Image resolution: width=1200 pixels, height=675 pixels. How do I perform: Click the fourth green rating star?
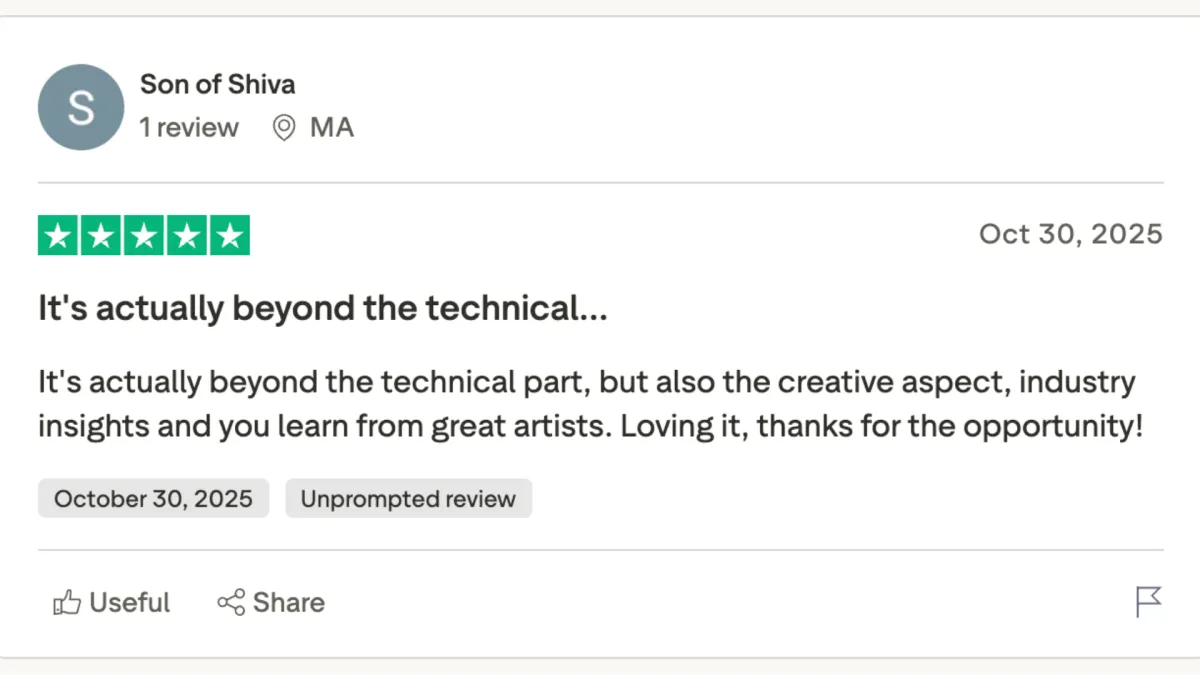click(187, 236)
